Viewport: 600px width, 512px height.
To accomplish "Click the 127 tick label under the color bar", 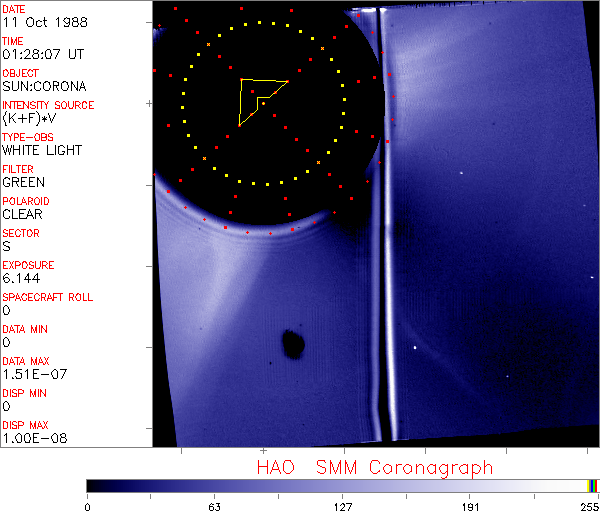I will click(343, 506).
